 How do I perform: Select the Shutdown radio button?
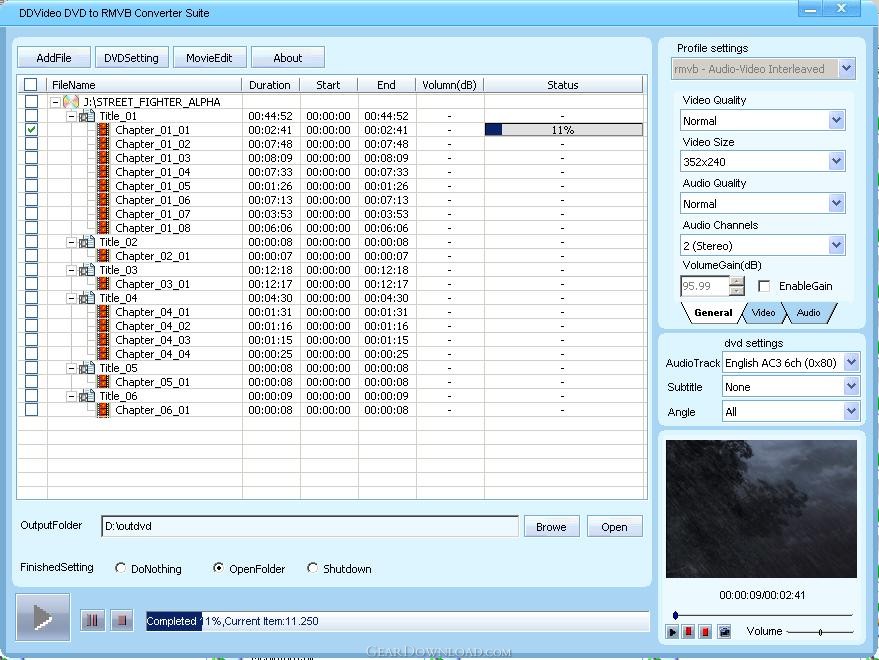click(x=312, y=568)
